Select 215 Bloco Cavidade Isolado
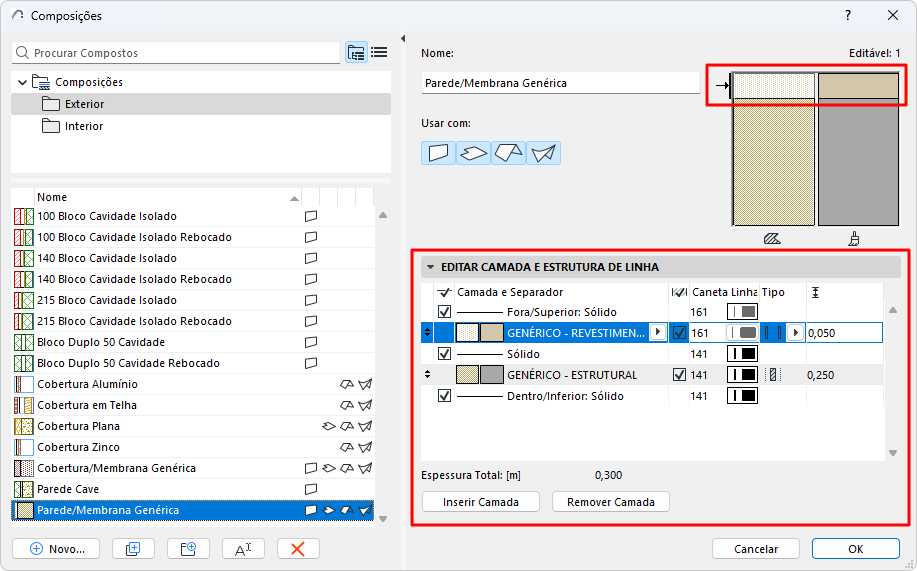917x571 pixels. 193,301
